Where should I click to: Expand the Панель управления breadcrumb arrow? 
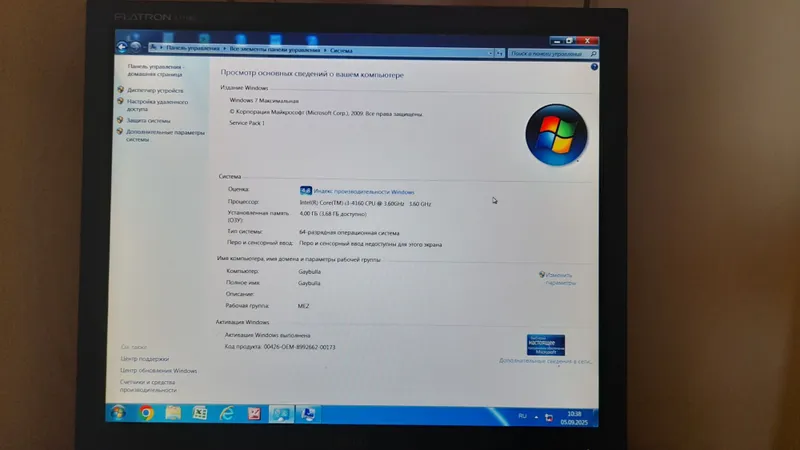[x=224, y=49]
